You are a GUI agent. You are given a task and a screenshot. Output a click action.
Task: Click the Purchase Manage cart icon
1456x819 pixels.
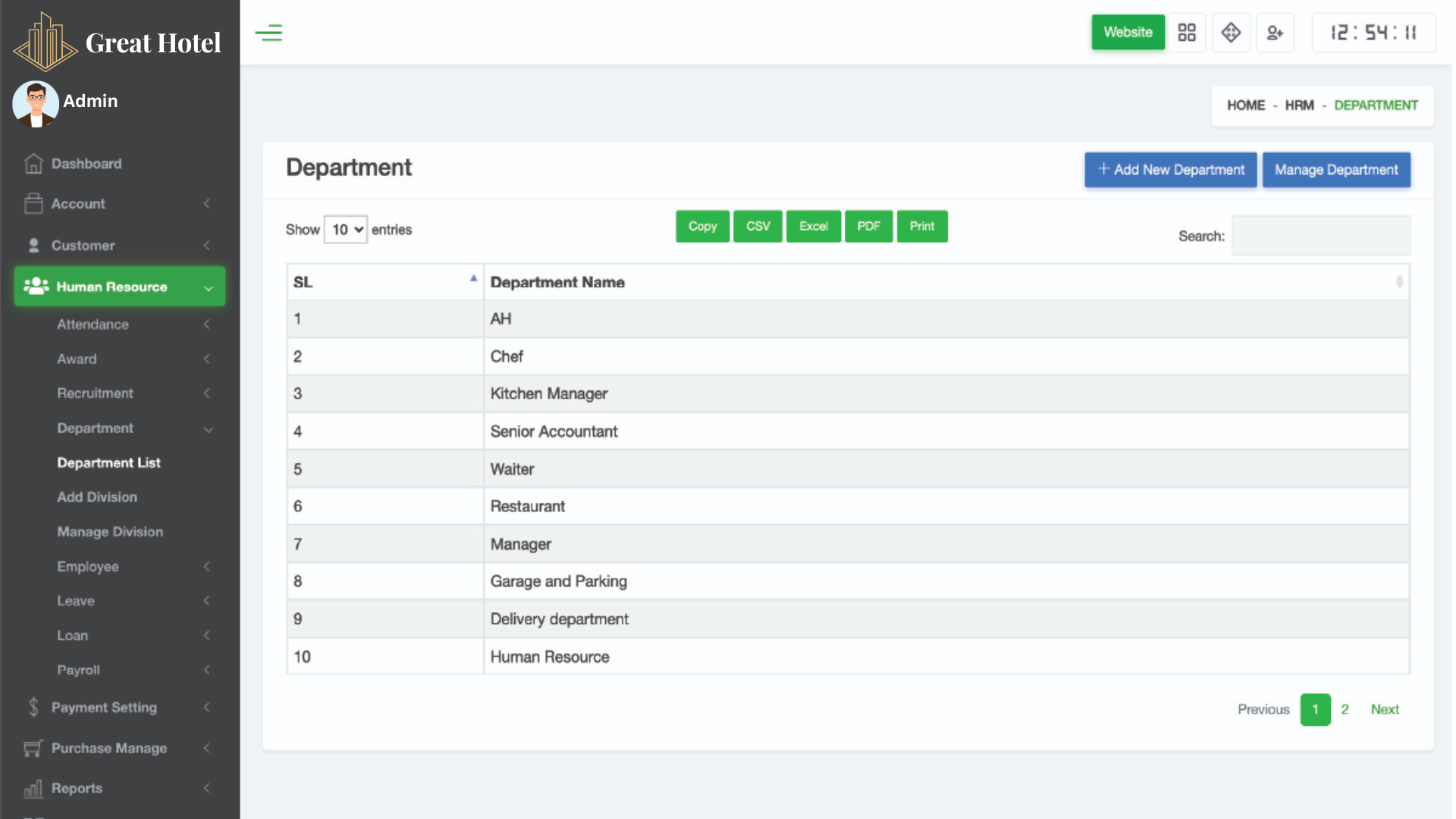click(x=33, y=748)
